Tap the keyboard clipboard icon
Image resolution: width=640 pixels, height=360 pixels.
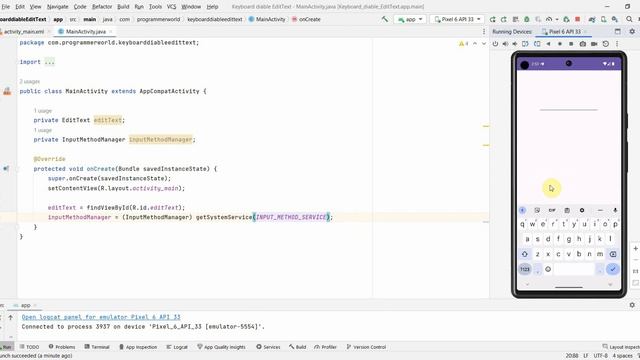(567, 210)
